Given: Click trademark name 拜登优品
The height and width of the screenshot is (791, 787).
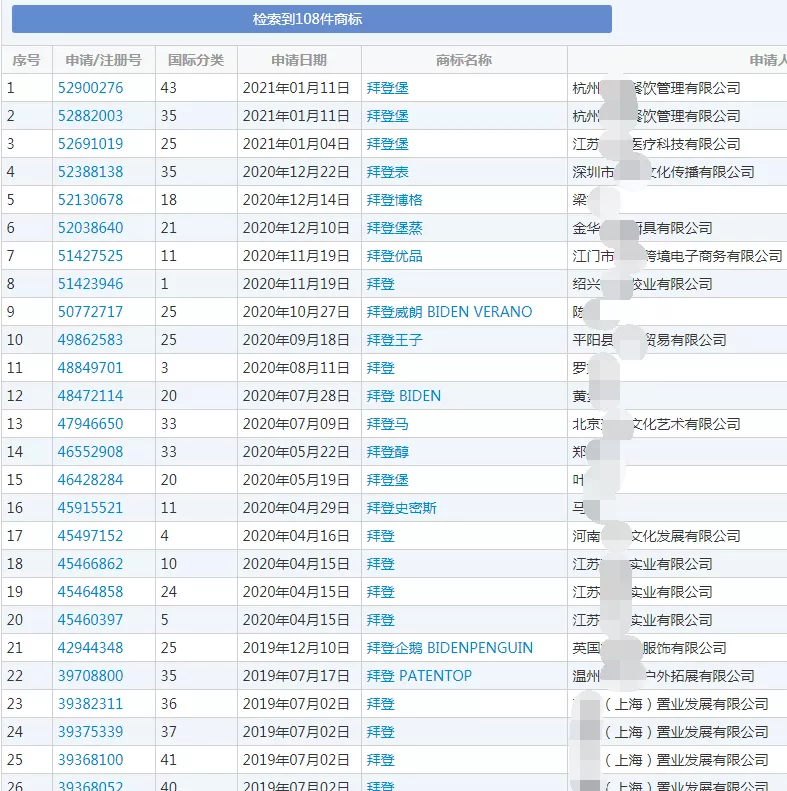Looking at the screenshot, I should point(395,256).
